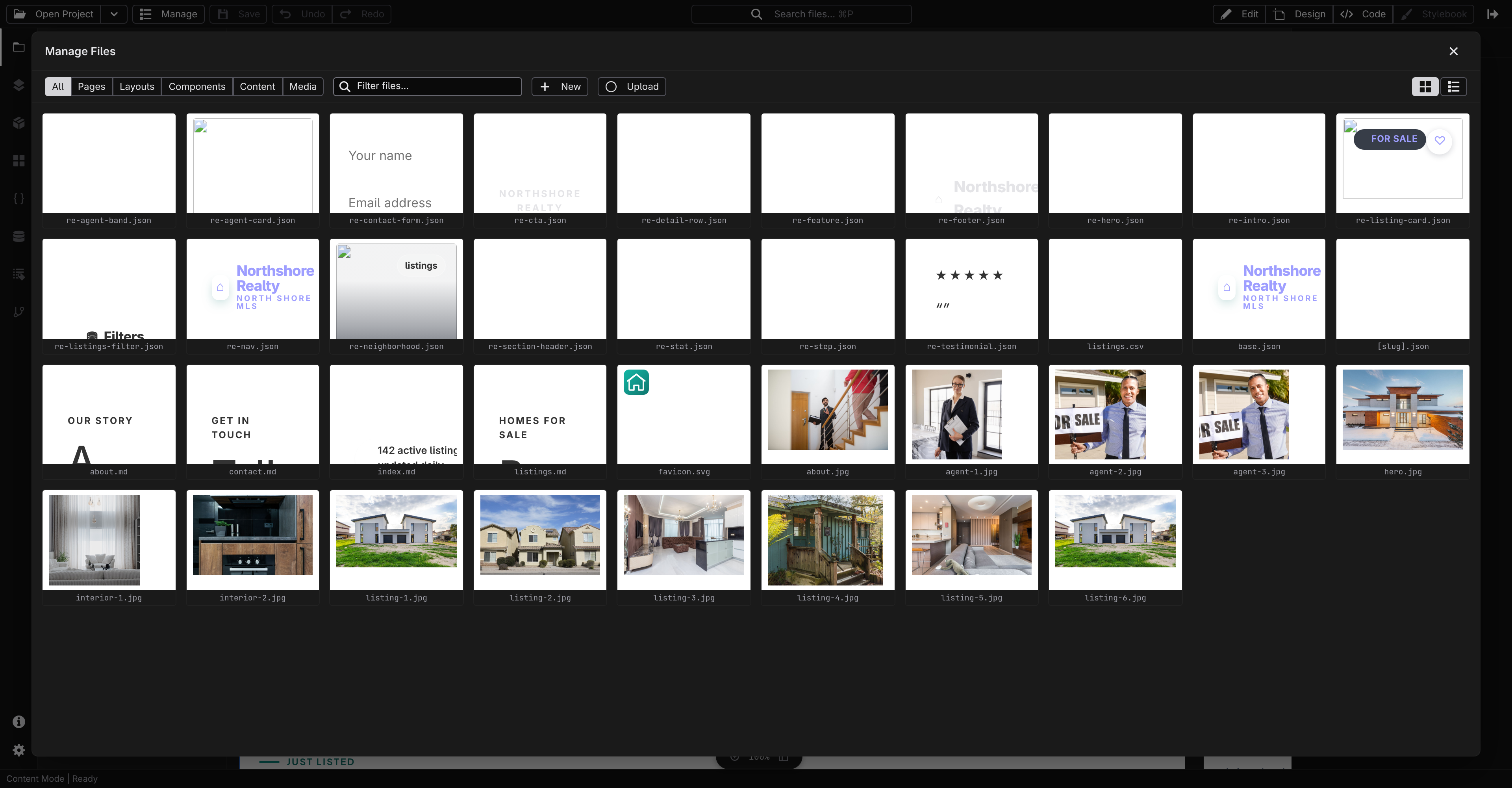1512x788 pixels.
Task: Click the Redo toolbar button
Action: coord(362,14)
